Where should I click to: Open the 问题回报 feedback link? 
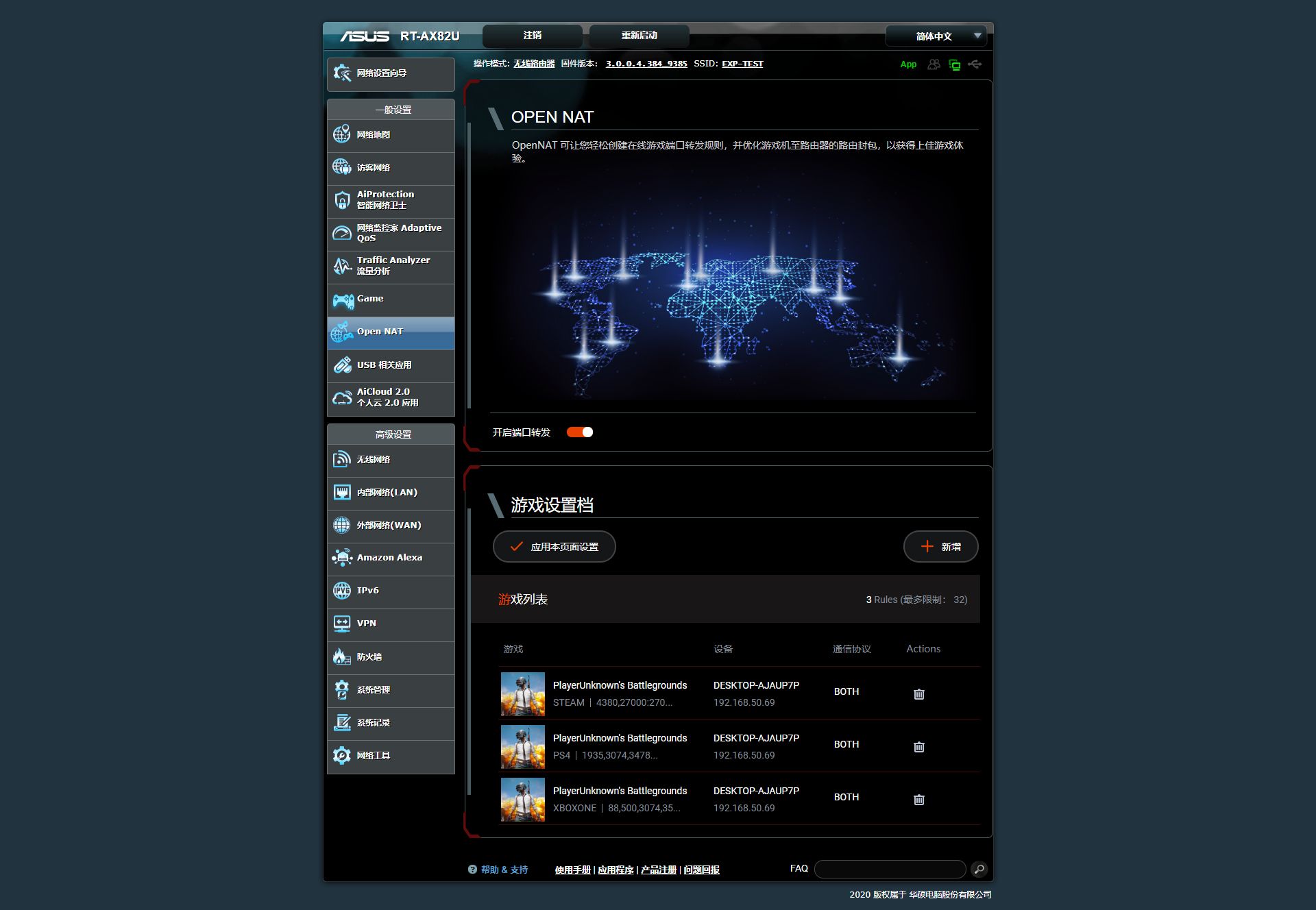702,870
